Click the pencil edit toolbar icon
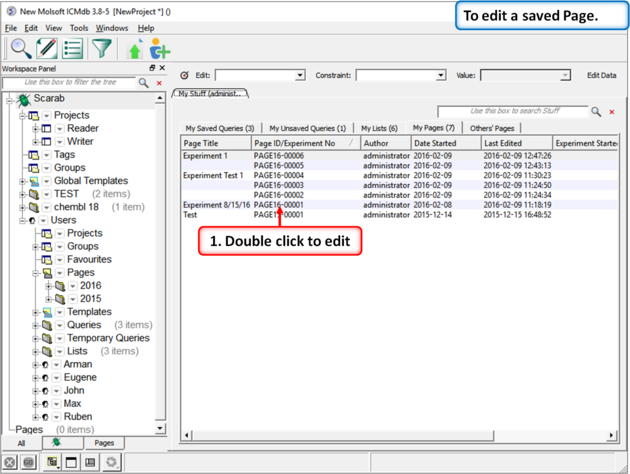Image resolution: width=630 pixels, height=474 pixels. [47, 48]
